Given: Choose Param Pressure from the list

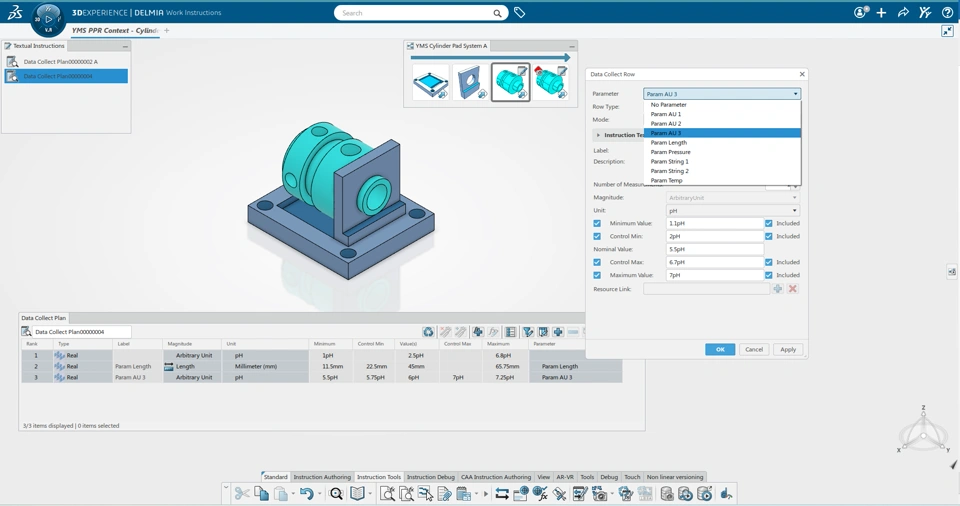Looking at the screenshot, I should (722, 152).
